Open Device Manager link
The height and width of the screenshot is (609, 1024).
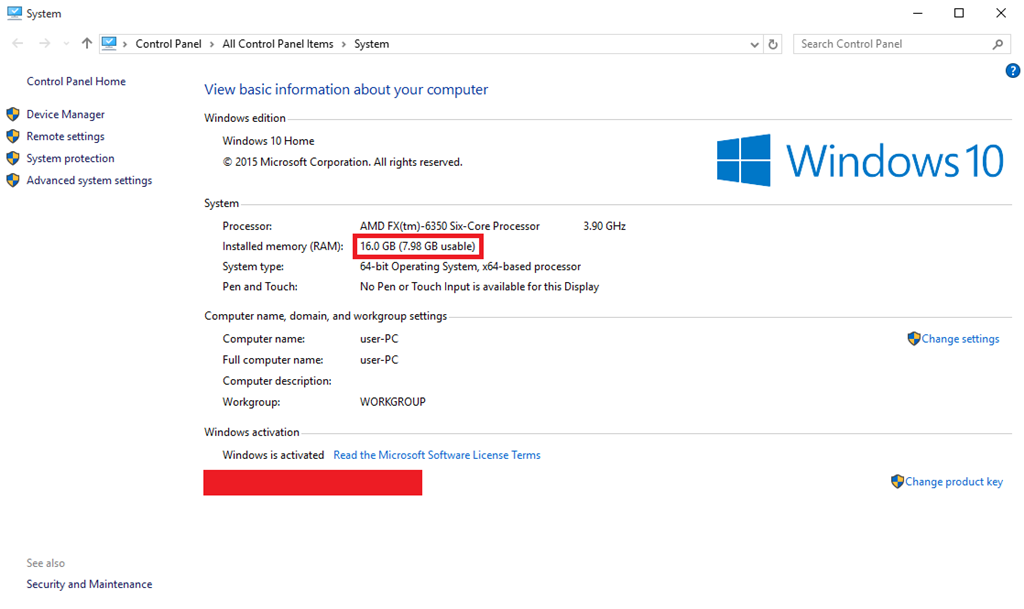click(x=65, y=114)
